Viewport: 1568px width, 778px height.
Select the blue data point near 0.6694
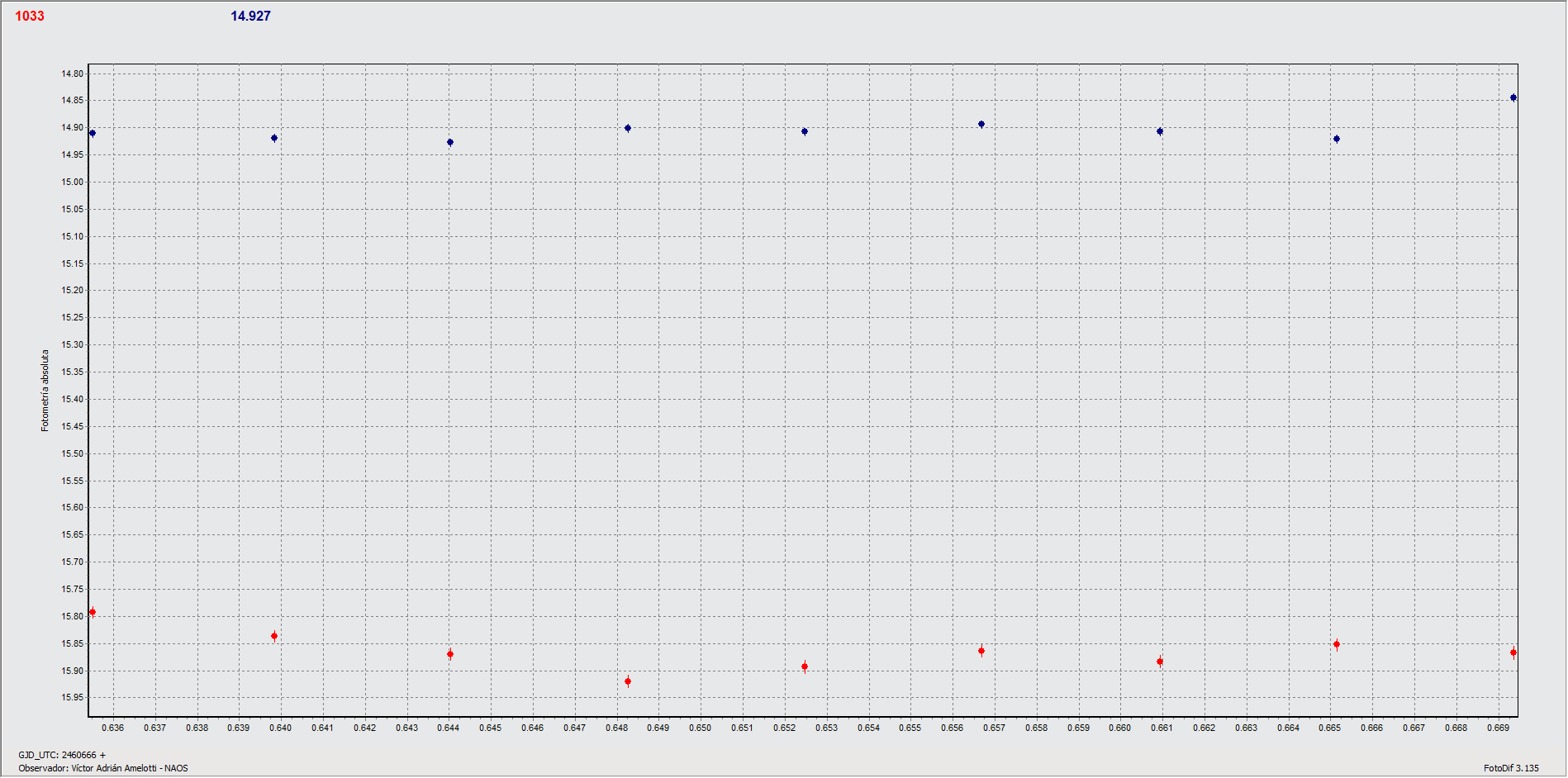point(1513,97)
